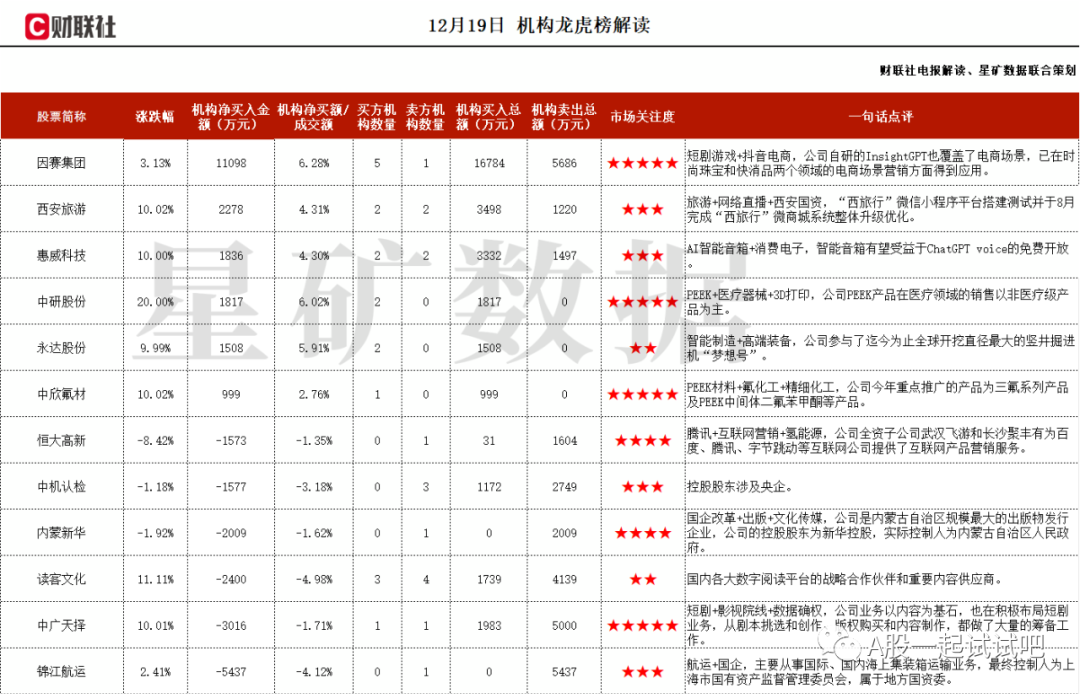Click stock name 读客文化
Screen dimensions: 1080x694
(x=61, y=579)
